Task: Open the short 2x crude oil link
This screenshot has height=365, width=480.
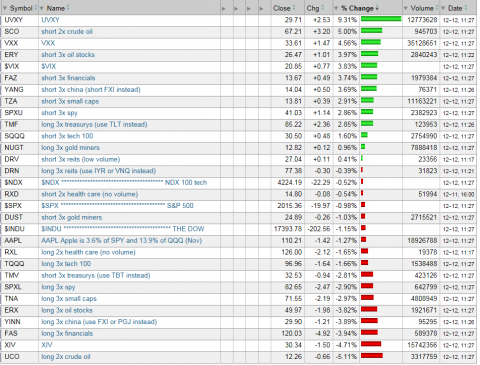Action: pyautogui.click(x=67, y=32)
